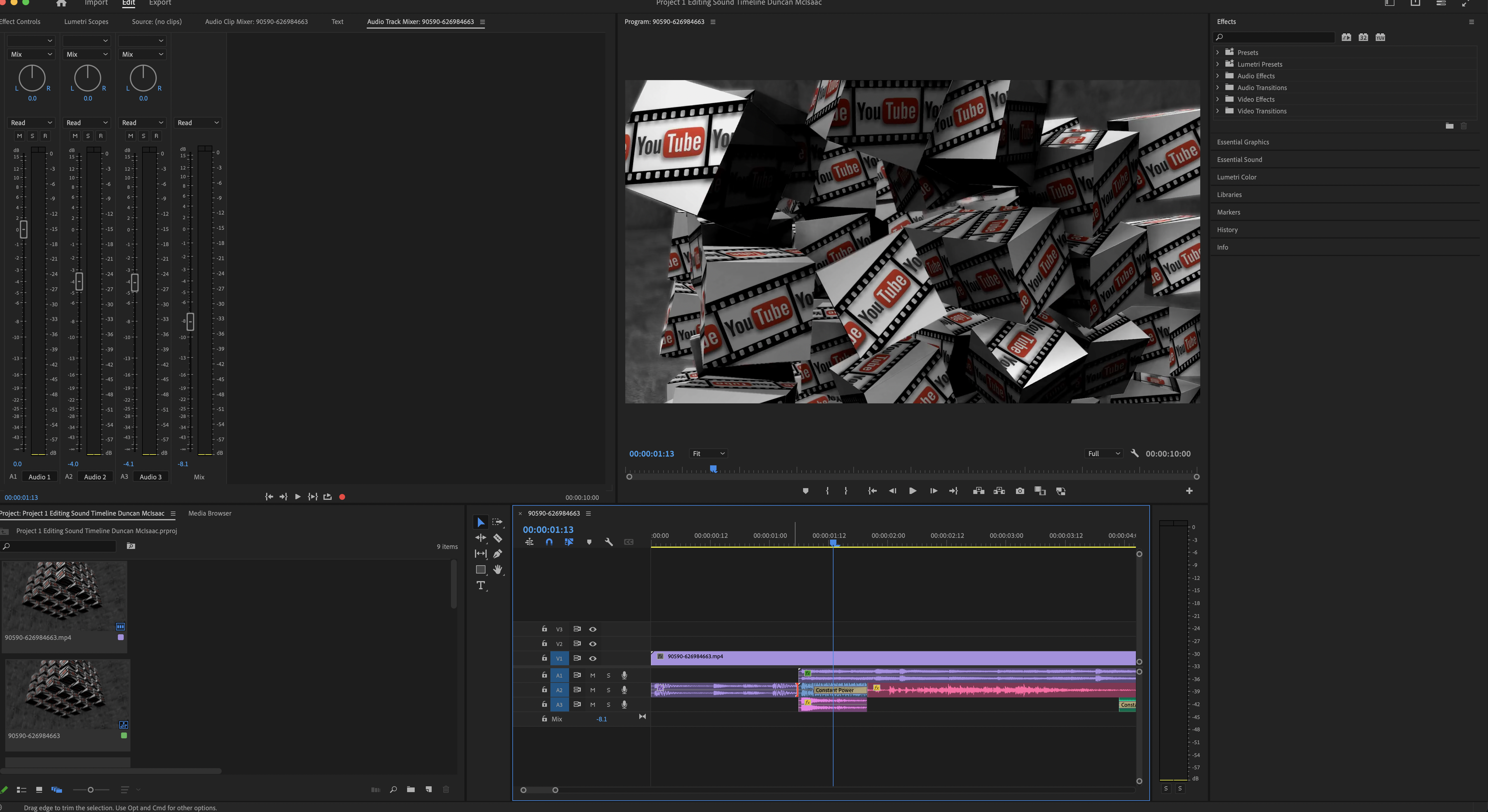The height and width of the screenshot is (812, 1488).
Task: Select the Slip tool
Action: click(x=480, y=553)
